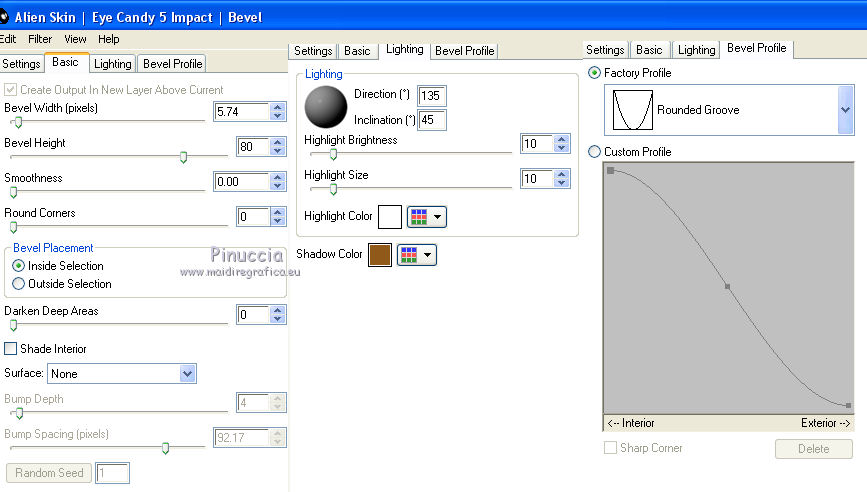Click the Highlight Size slider handle
Viewport: 867px width, 492px height.
[333, 190]
